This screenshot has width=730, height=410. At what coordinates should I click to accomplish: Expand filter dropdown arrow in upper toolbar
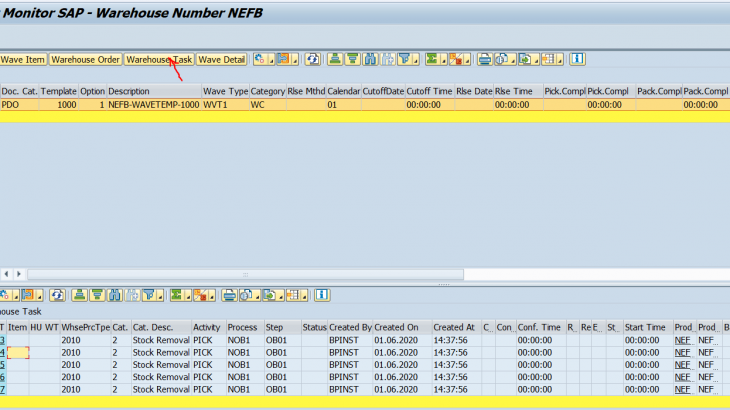pos(415,60)
